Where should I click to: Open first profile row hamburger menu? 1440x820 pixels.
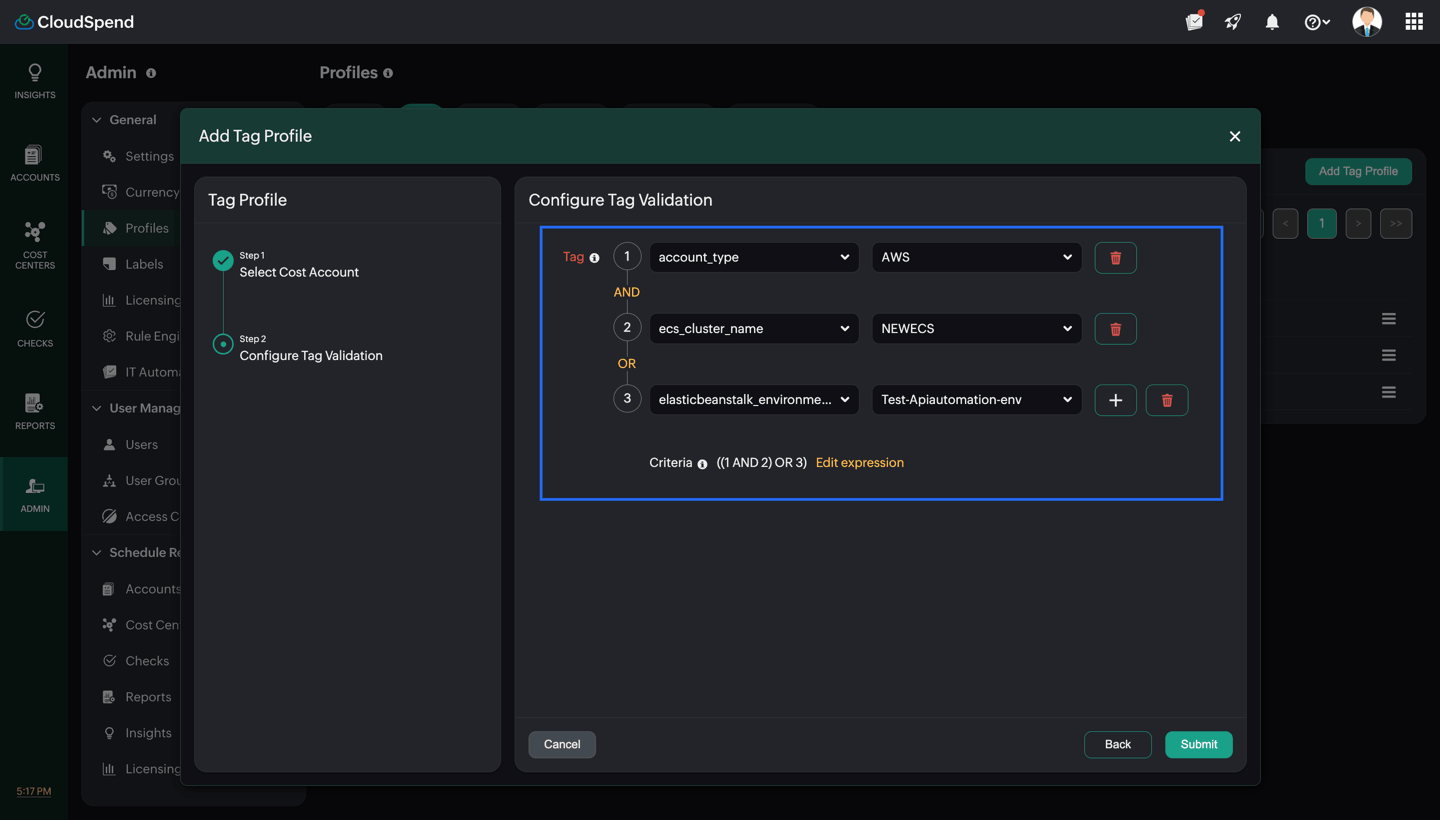tap(1389, 319)
